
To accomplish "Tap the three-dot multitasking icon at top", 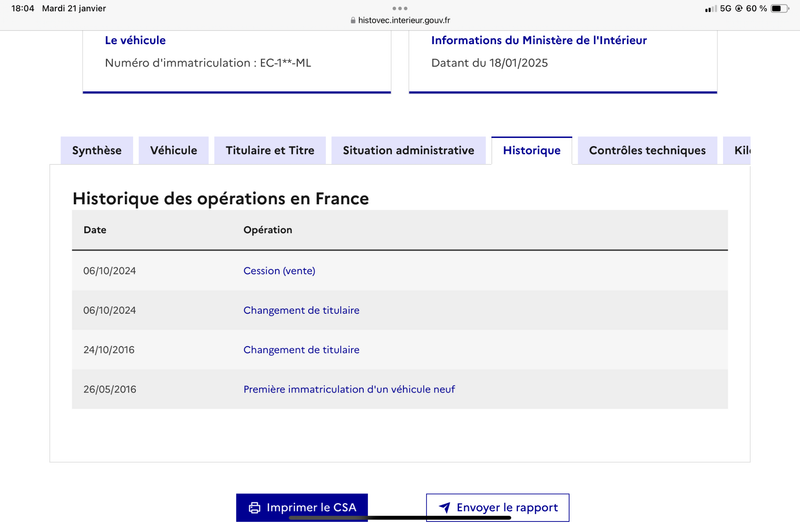I will [x=399, y=8].
